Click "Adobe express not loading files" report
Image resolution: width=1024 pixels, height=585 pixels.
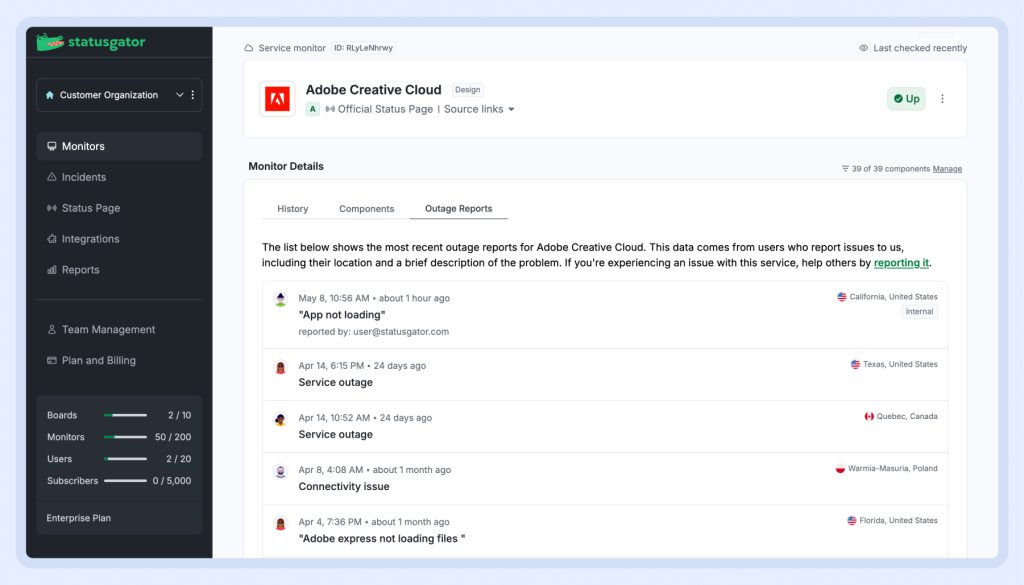[x=381, y=539]
